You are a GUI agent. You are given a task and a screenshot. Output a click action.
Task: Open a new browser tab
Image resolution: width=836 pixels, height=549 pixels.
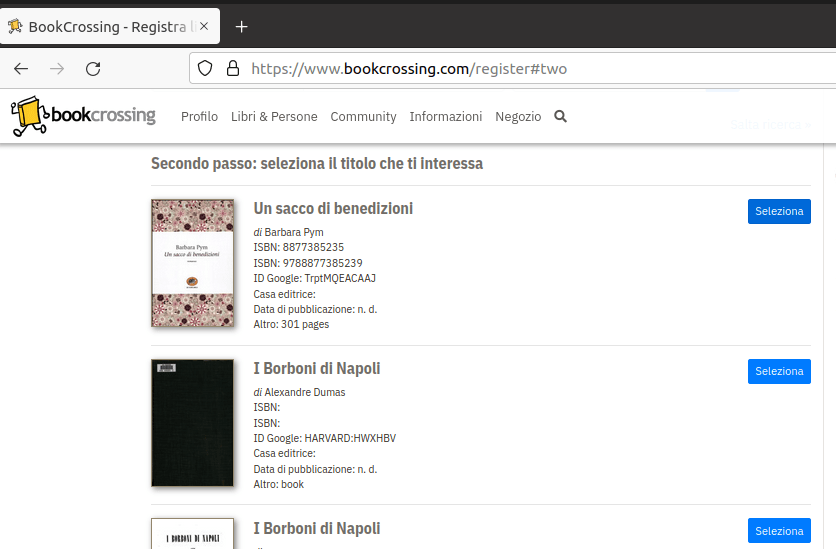[241, 26]
